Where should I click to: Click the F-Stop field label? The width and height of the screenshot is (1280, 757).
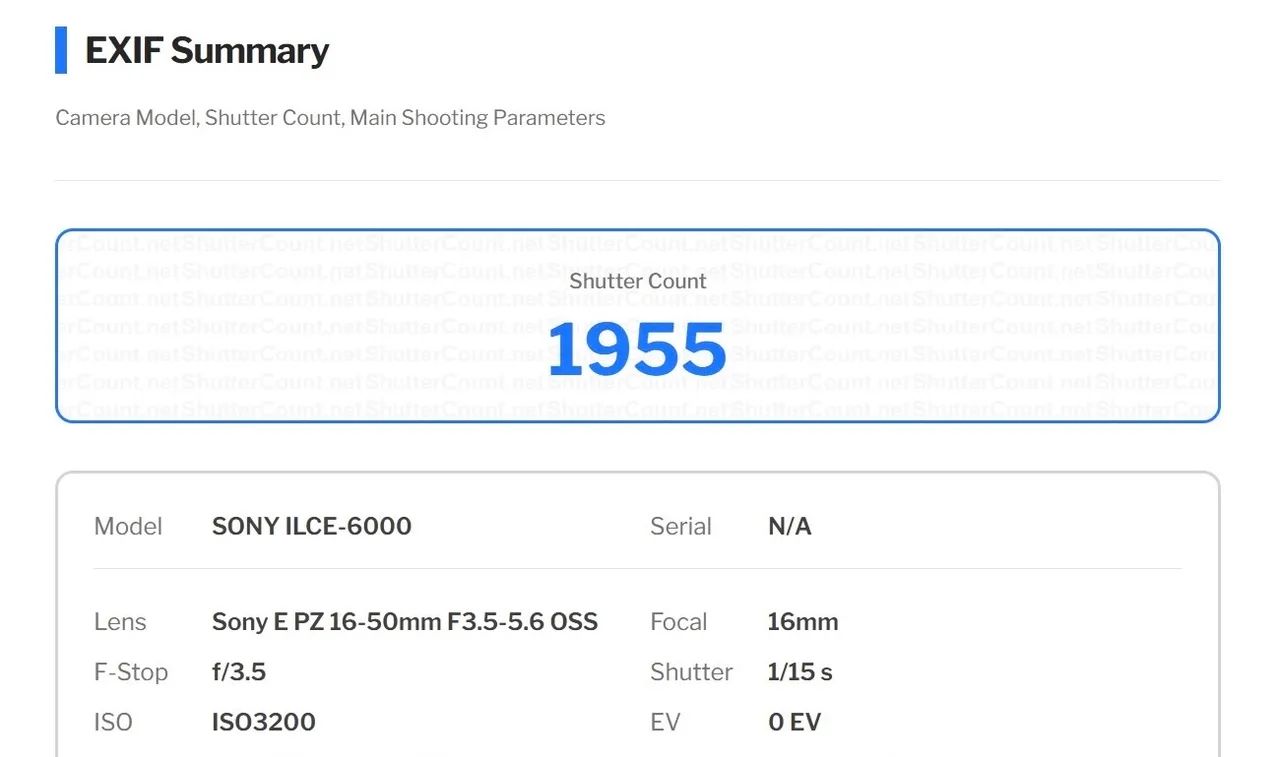tap(131, 672)
